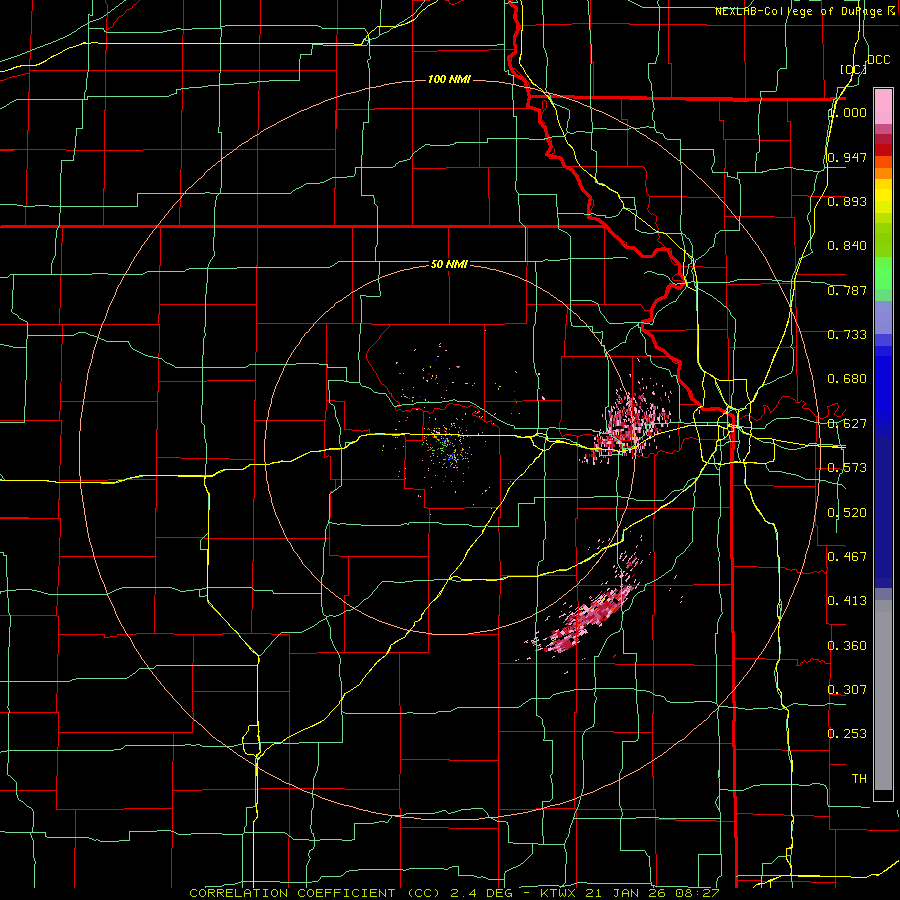
Task: Click the 0.787 scale value
Action: click(847, 290)
